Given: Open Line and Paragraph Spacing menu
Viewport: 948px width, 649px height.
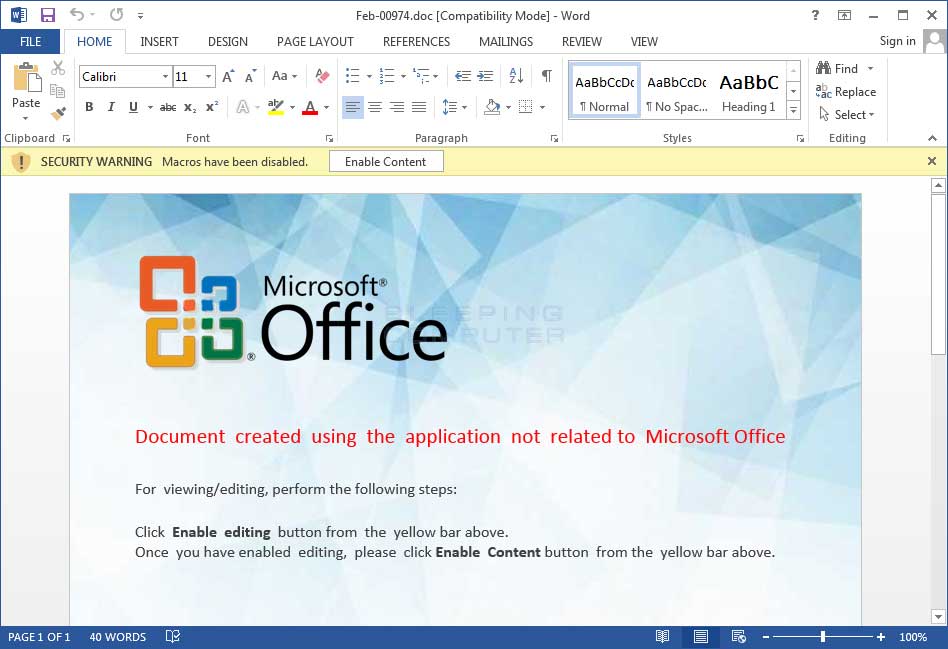Looking at the screenshot, I should (454, 108).
